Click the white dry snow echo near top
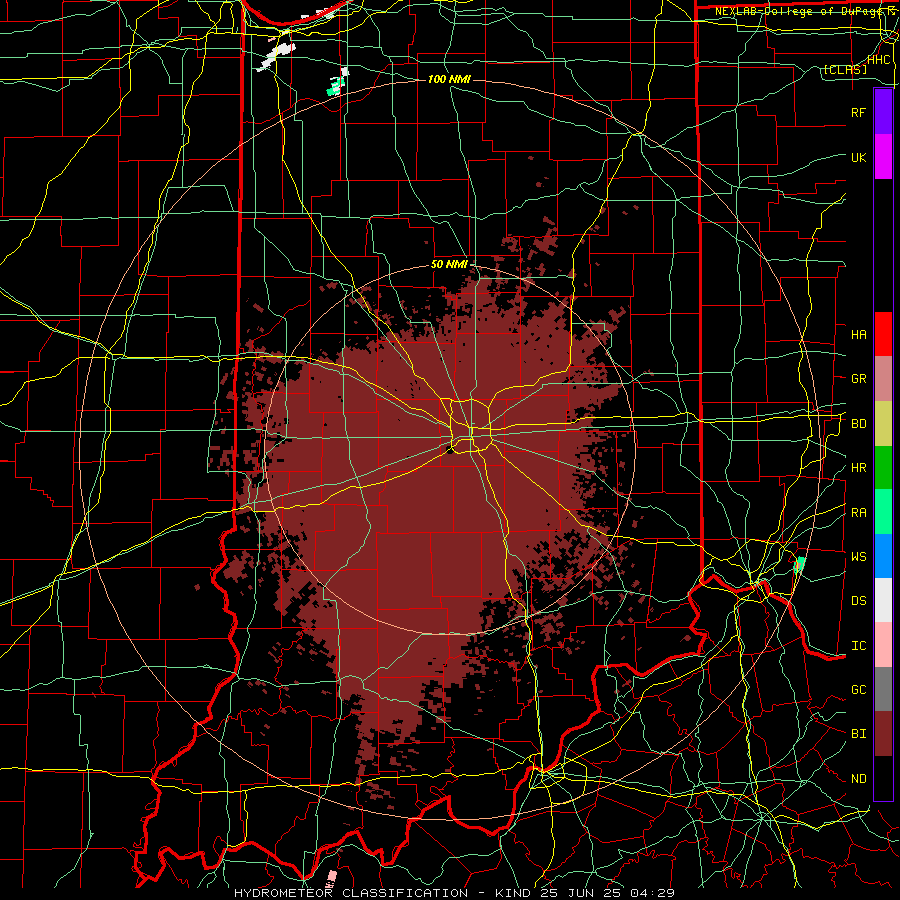The image size is (900, 900). pyautogui.click(x=276, y=56)
